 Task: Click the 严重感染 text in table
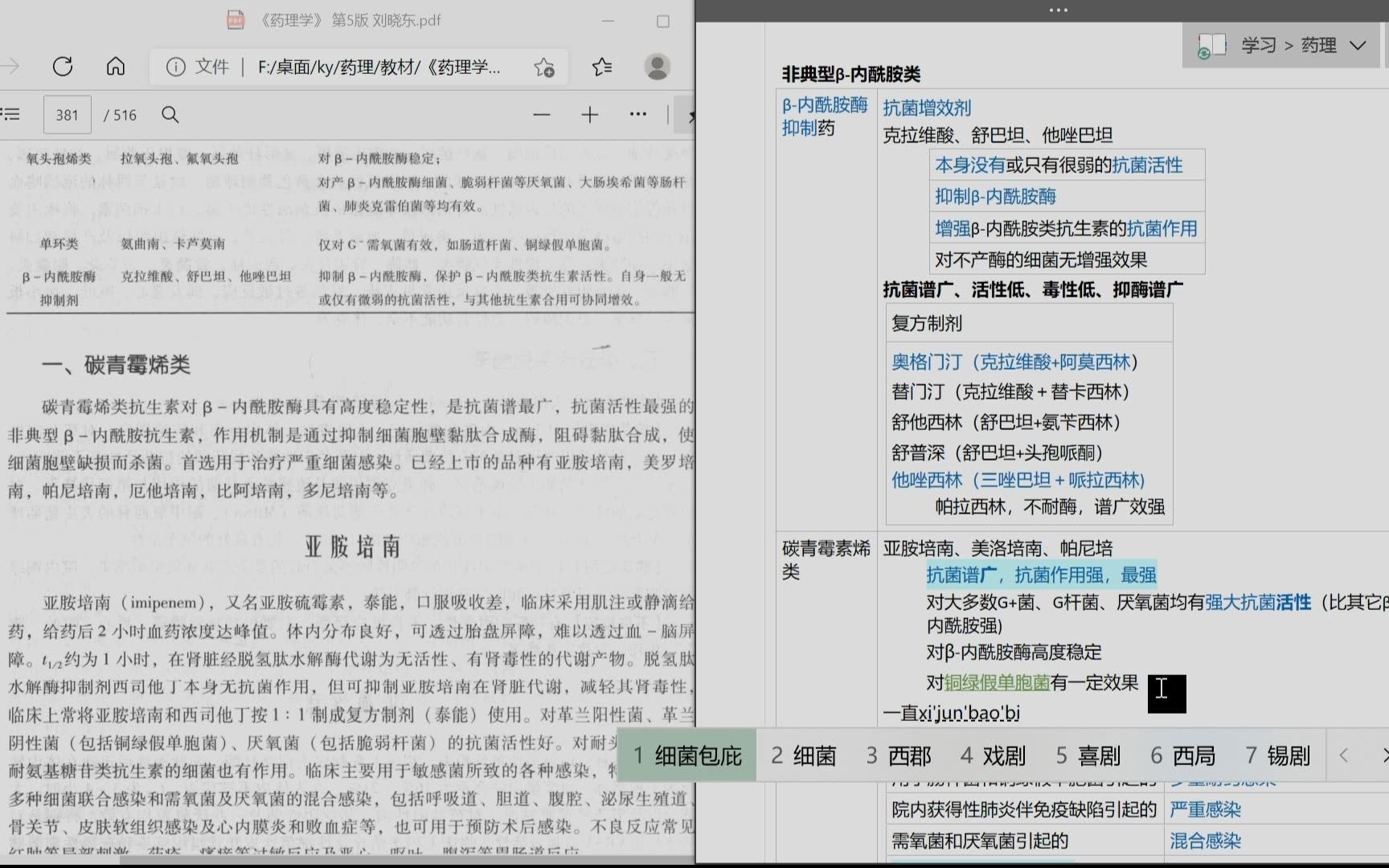(1205, 809)
